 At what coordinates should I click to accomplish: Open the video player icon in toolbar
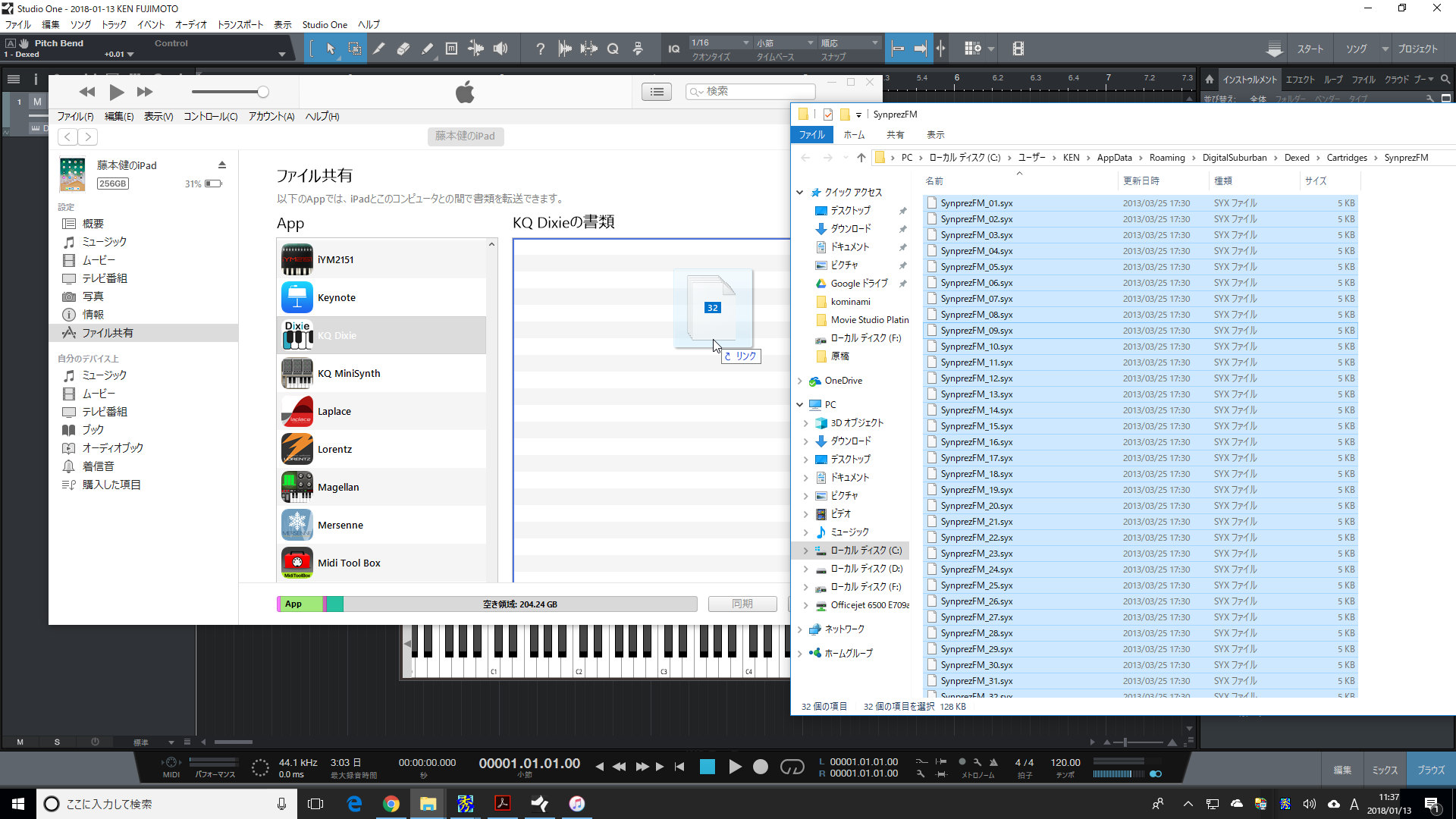pos(1018,49)
